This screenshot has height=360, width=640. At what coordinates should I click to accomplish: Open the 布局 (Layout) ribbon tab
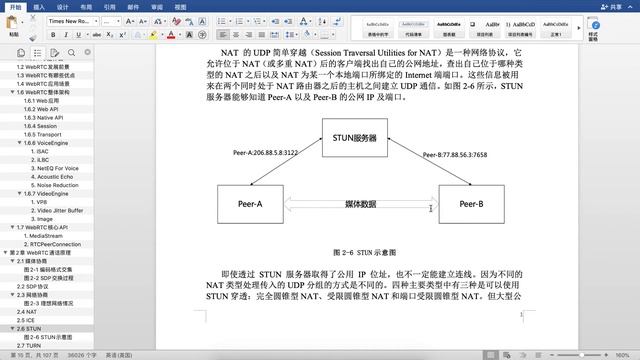coord(86,7)
